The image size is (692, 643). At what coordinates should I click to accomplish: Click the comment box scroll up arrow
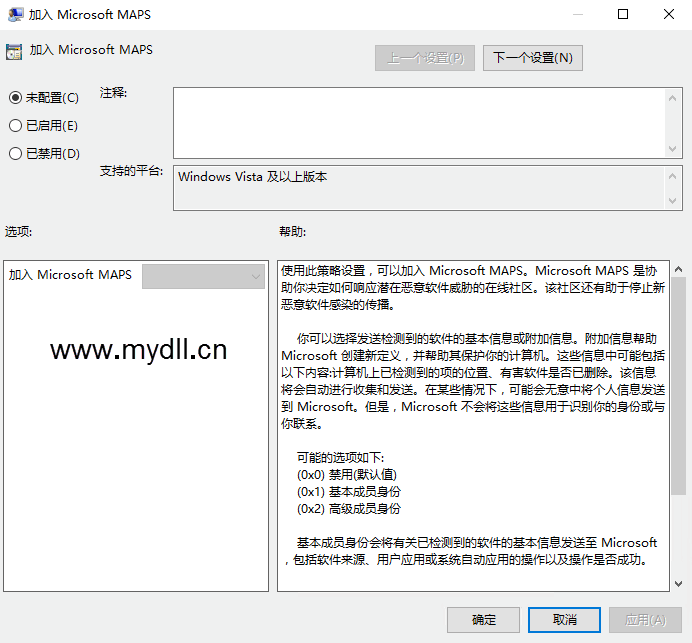pos(672,98)
